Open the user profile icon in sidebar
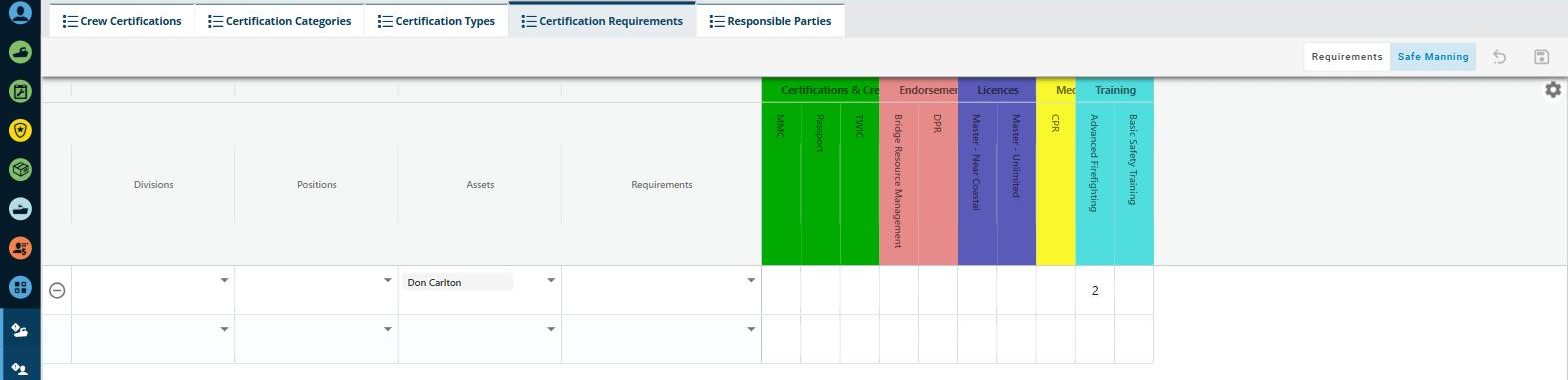 coord(20,14)
